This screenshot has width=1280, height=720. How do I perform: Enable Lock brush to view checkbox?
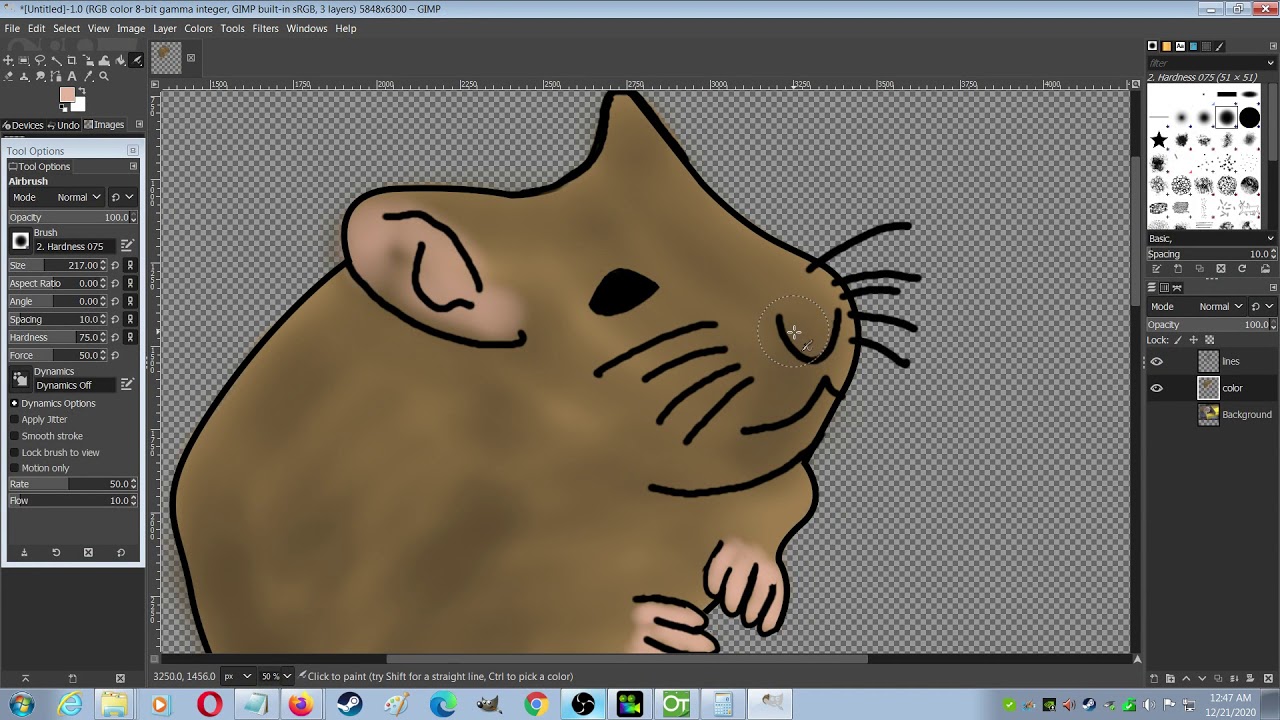tap(15, 452)
